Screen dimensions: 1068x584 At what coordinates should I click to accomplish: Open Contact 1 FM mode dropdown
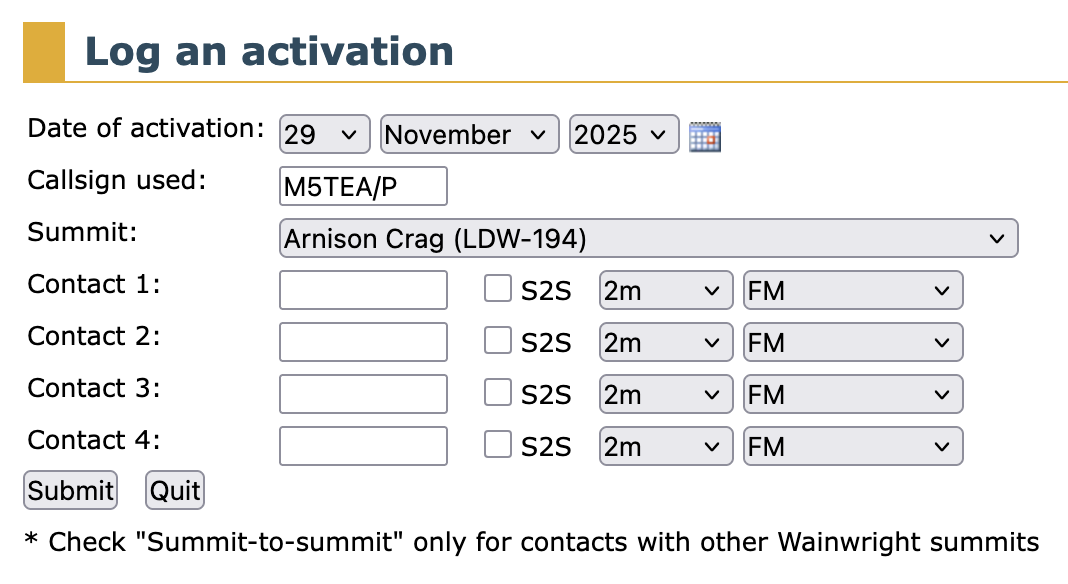[853, 290]
